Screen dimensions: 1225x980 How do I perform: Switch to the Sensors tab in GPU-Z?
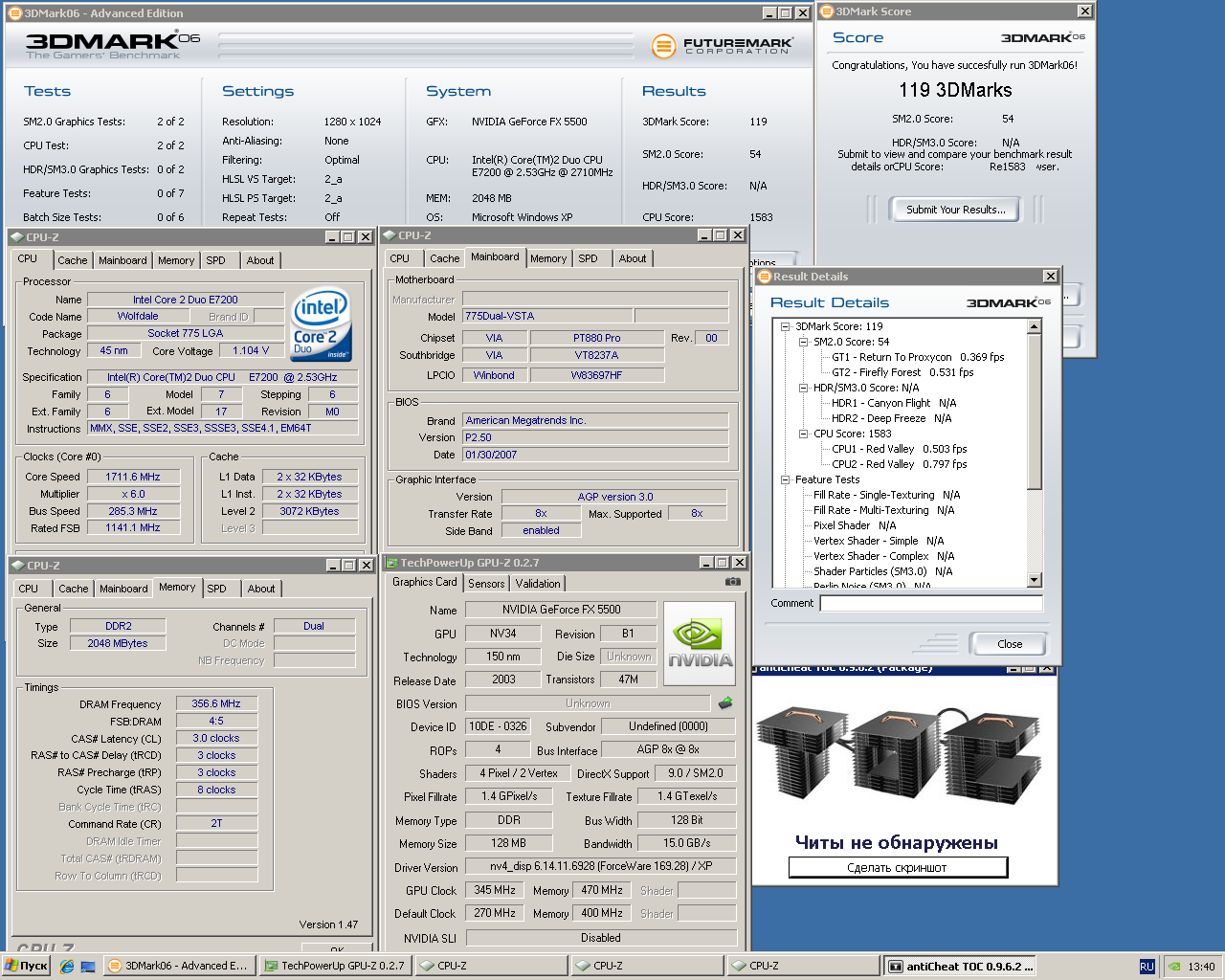(x=486, y=584)
